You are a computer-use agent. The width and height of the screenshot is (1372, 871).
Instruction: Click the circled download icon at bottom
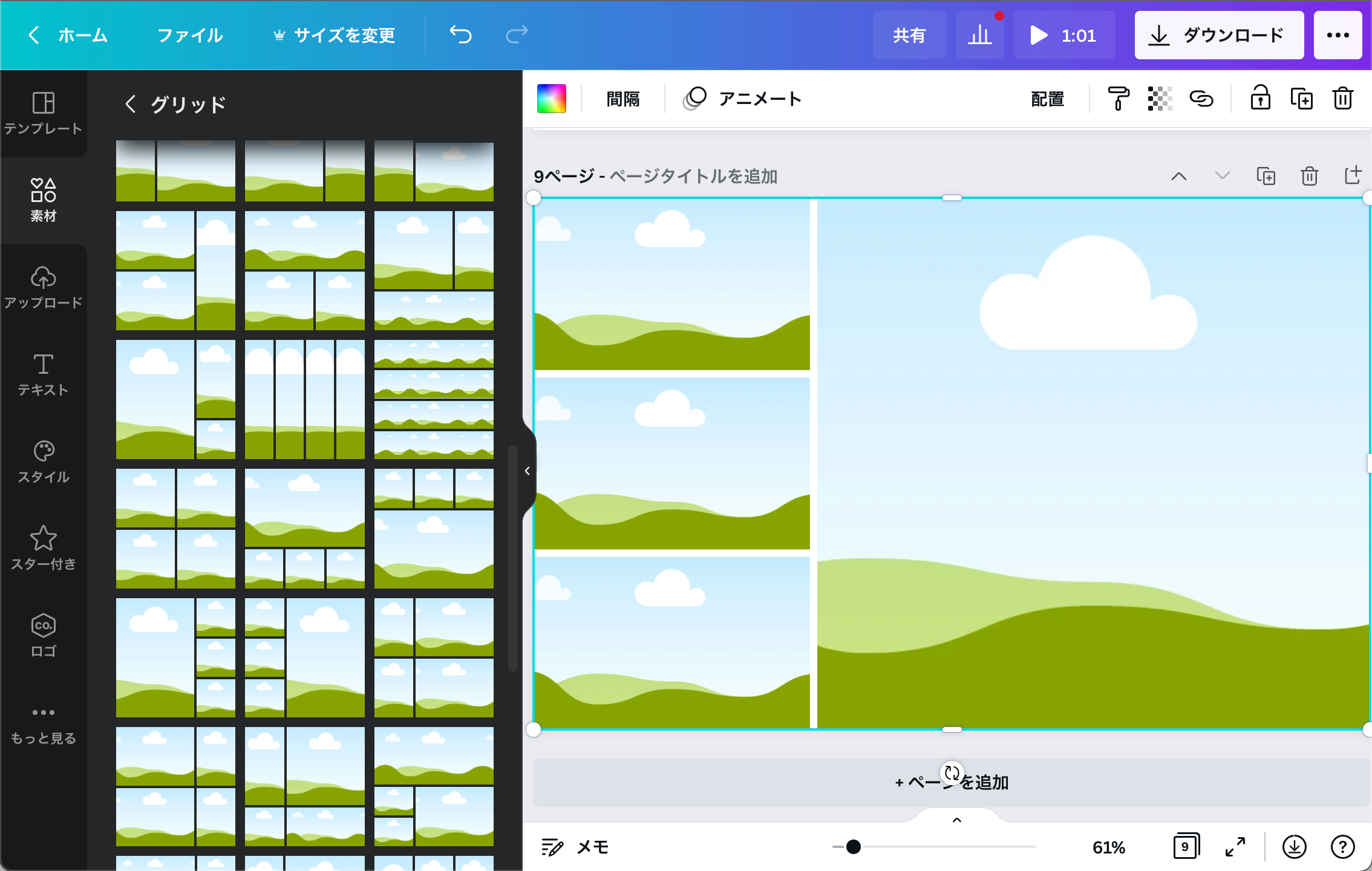(x=1295, y=847)
